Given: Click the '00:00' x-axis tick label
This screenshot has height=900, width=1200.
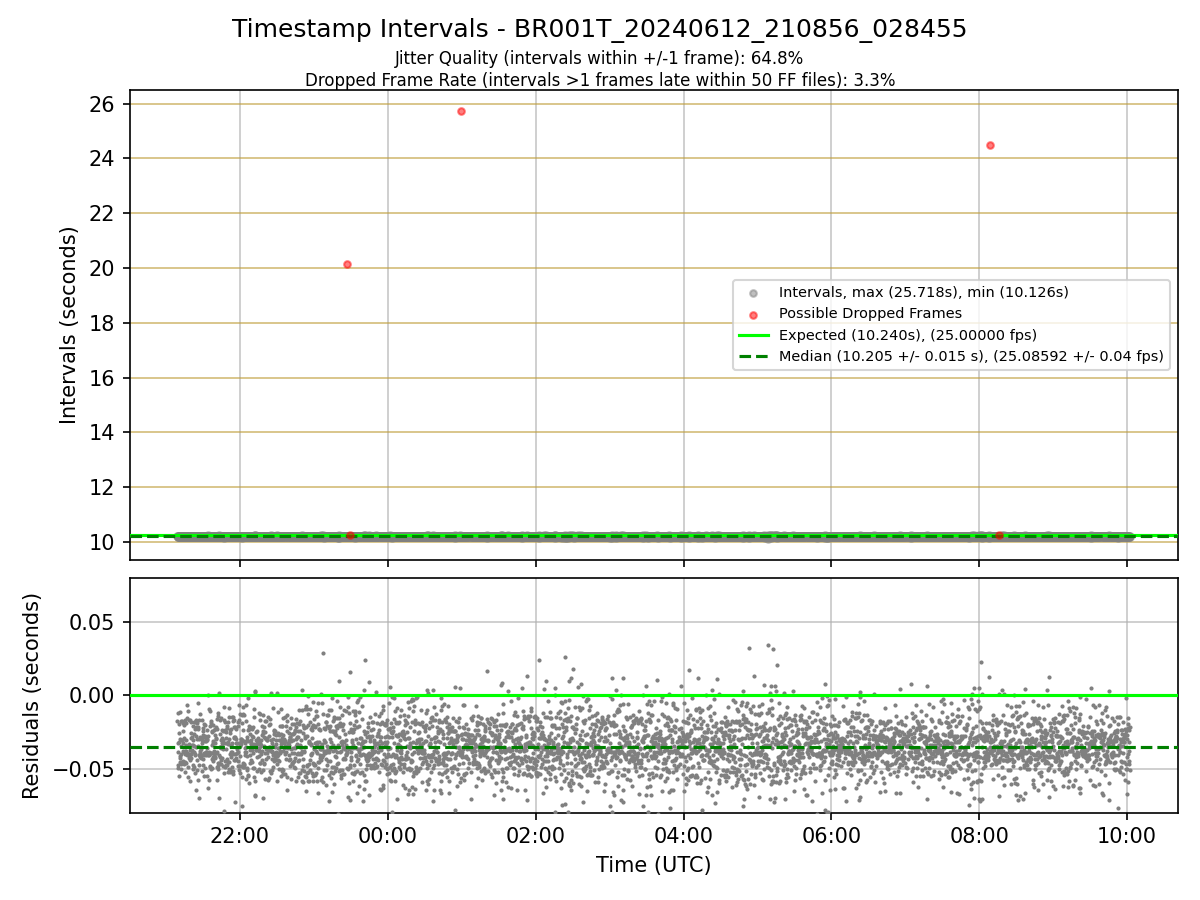Looking at the screenshot, I should (x=387, y=836).
